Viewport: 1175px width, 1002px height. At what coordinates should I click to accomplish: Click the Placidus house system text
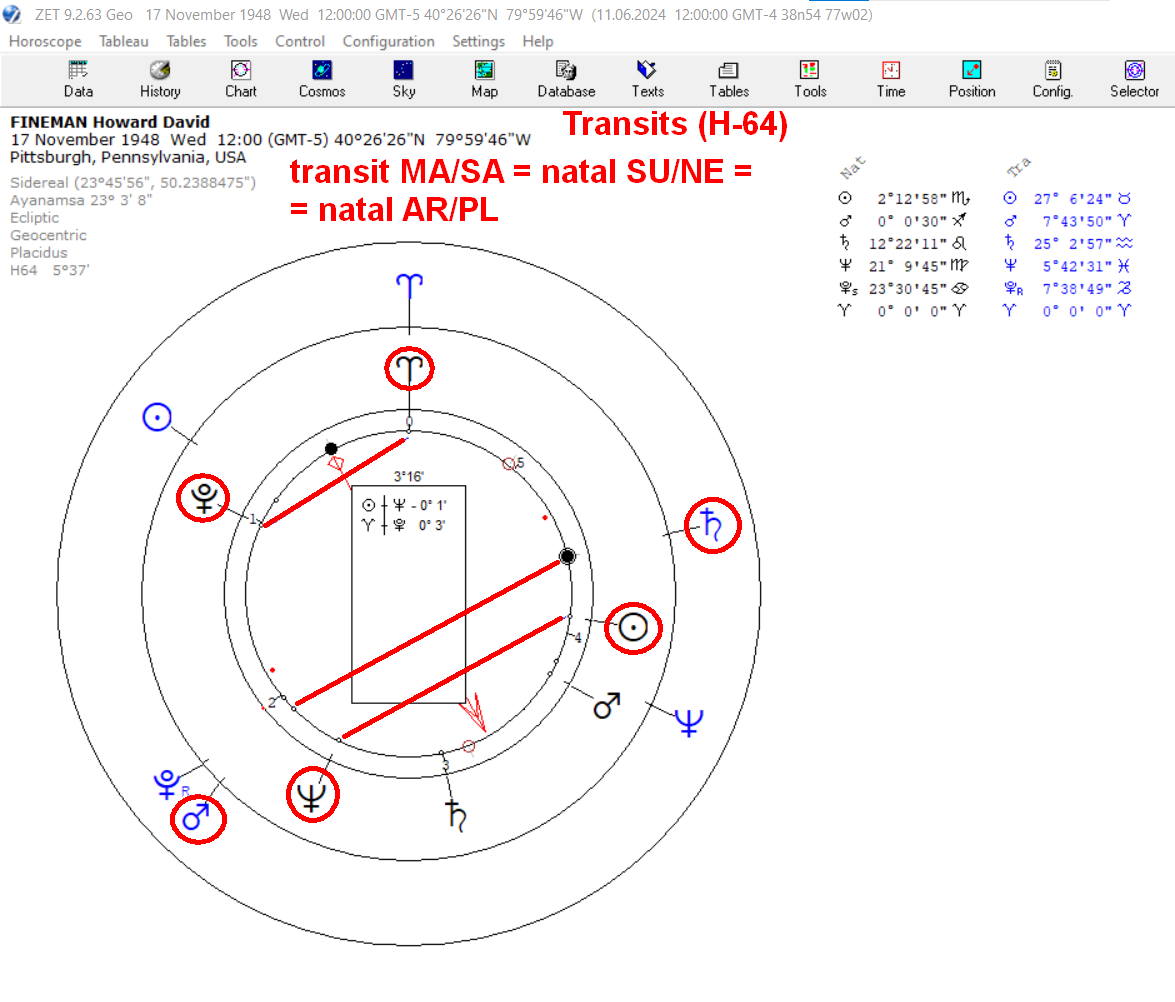38,253
